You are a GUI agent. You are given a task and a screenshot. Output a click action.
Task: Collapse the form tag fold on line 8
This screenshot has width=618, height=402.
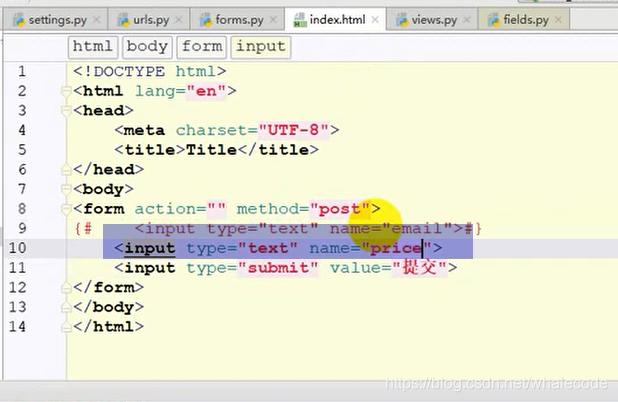coord(66,209)
